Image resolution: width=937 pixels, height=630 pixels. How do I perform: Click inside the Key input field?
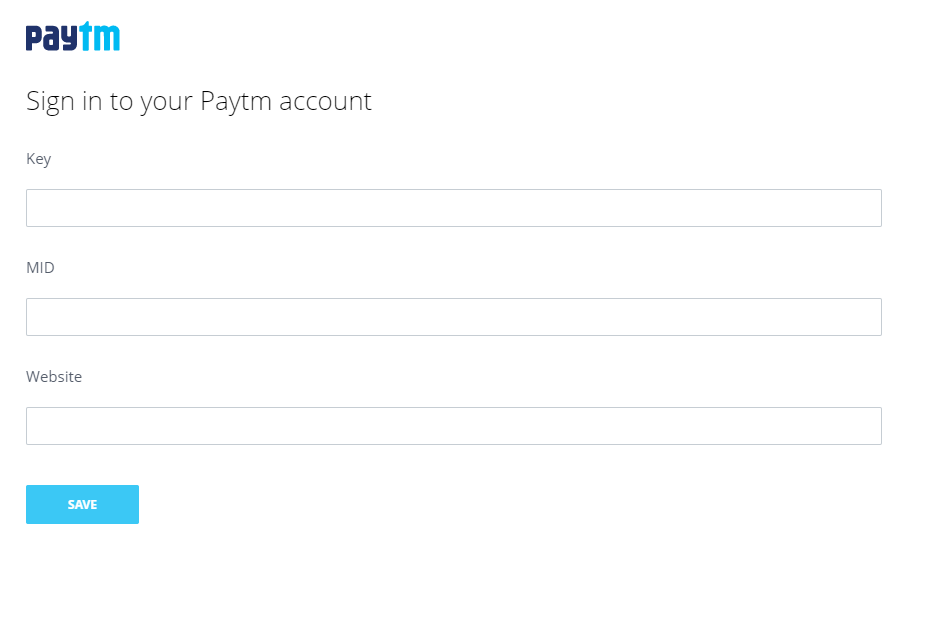453,207
